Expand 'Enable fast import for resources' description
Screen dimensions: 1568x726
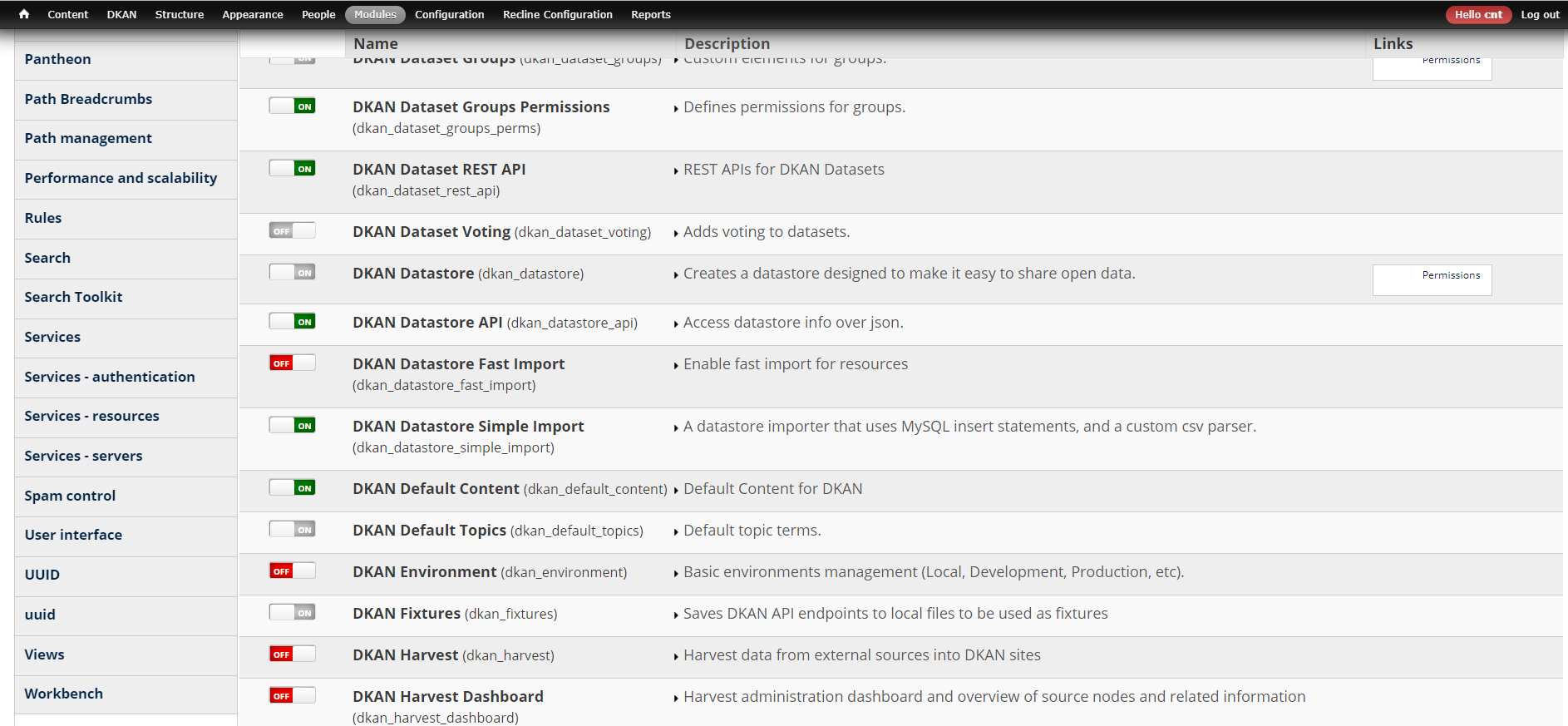coord(791,364)
